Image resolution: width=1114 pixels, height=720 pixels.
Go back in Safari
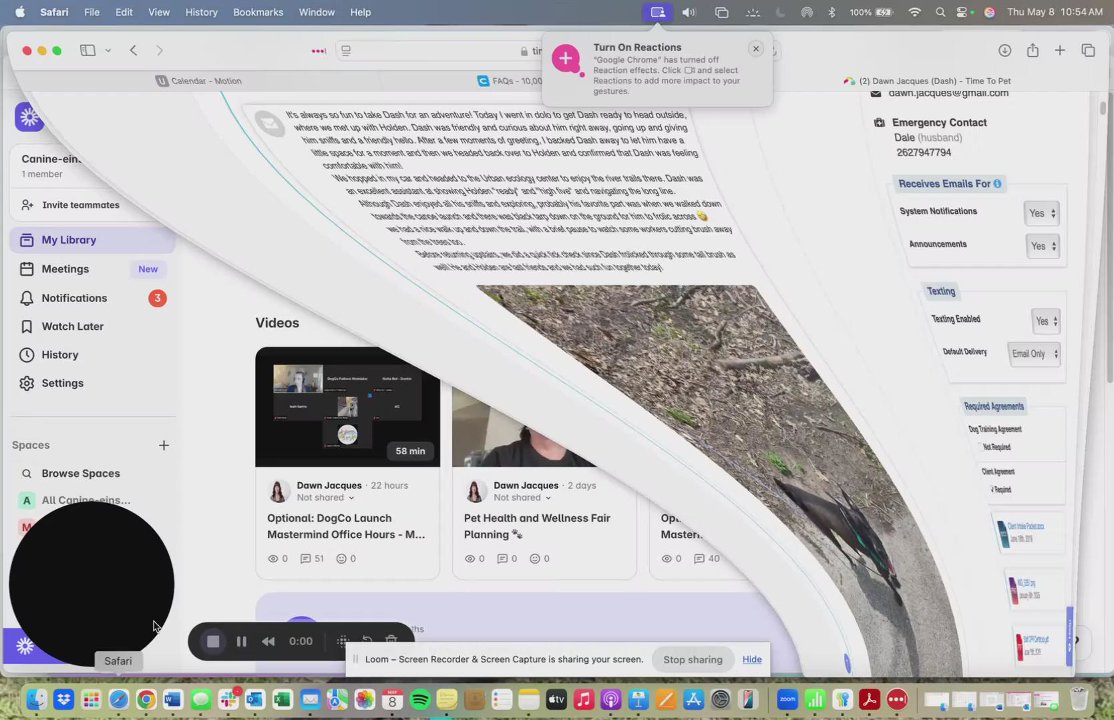133,50
